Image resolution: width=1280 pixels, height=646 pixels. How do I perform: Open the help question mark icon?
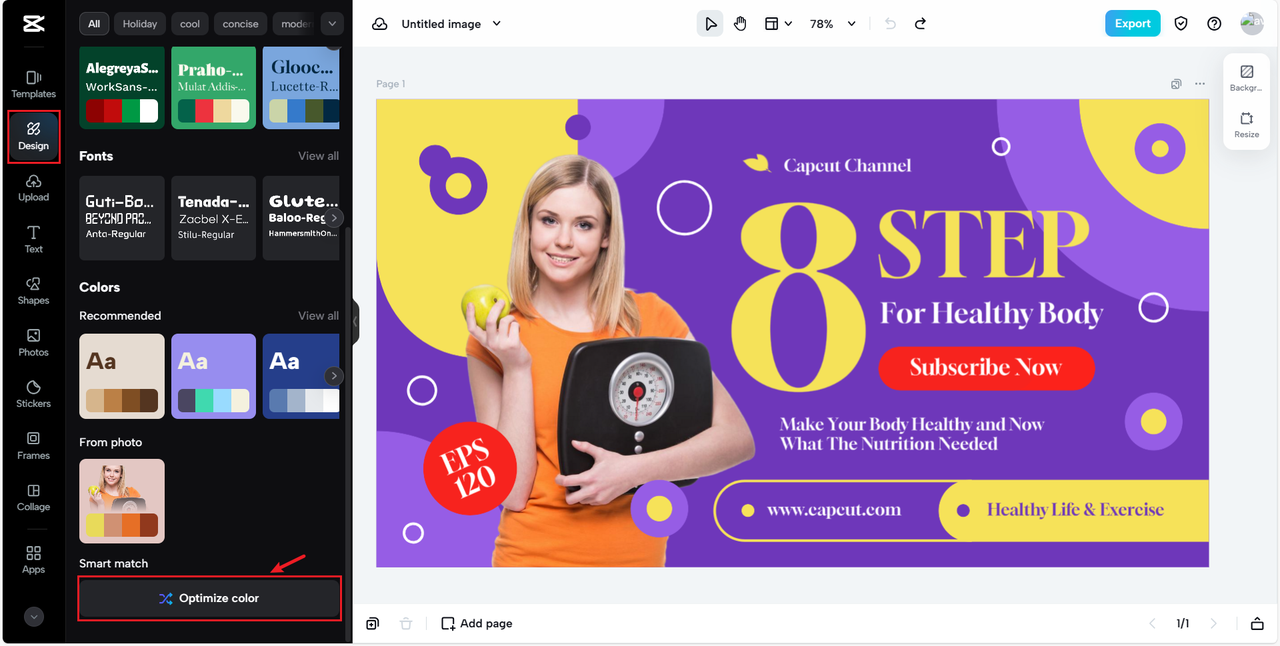1214,24
